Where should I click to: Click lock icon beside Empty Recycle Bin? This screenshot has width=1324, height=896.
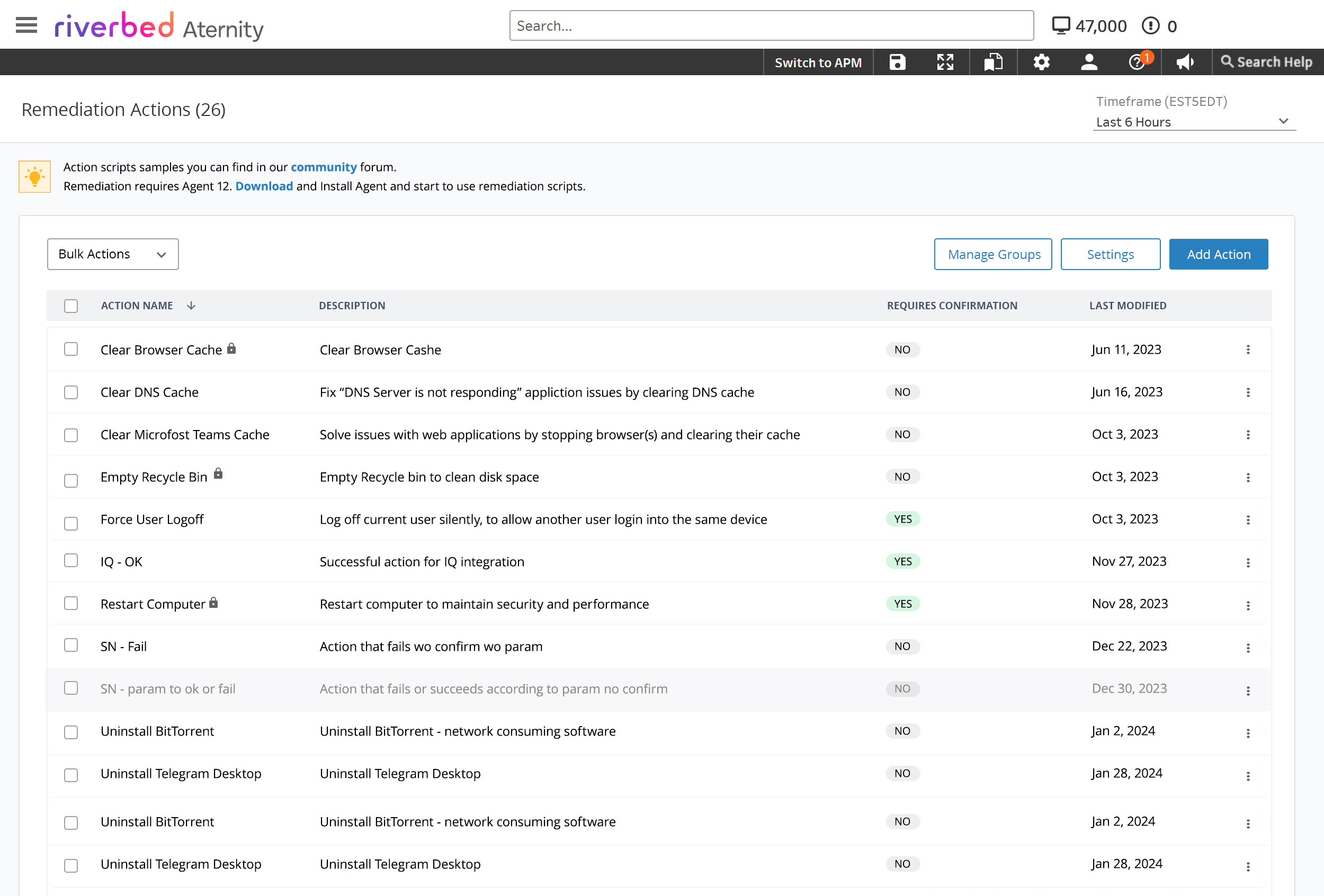[218, 473]
